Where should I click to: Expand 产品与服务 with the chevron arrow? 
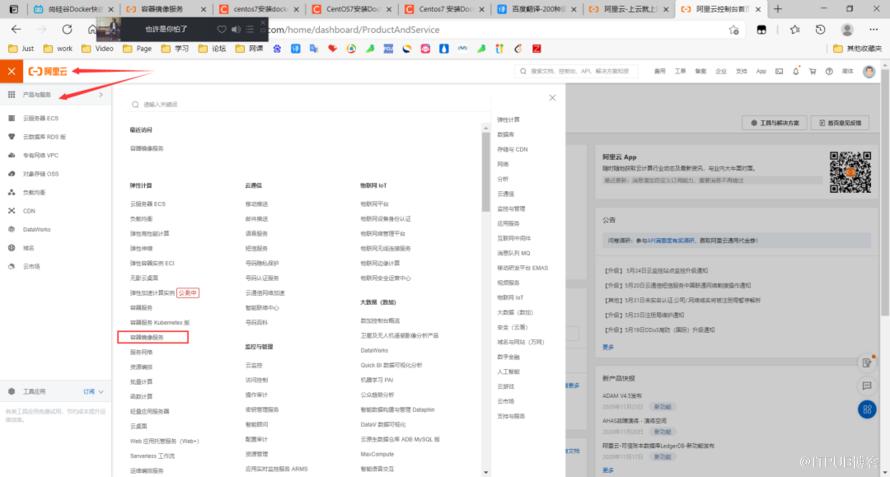tap(101, 95)
